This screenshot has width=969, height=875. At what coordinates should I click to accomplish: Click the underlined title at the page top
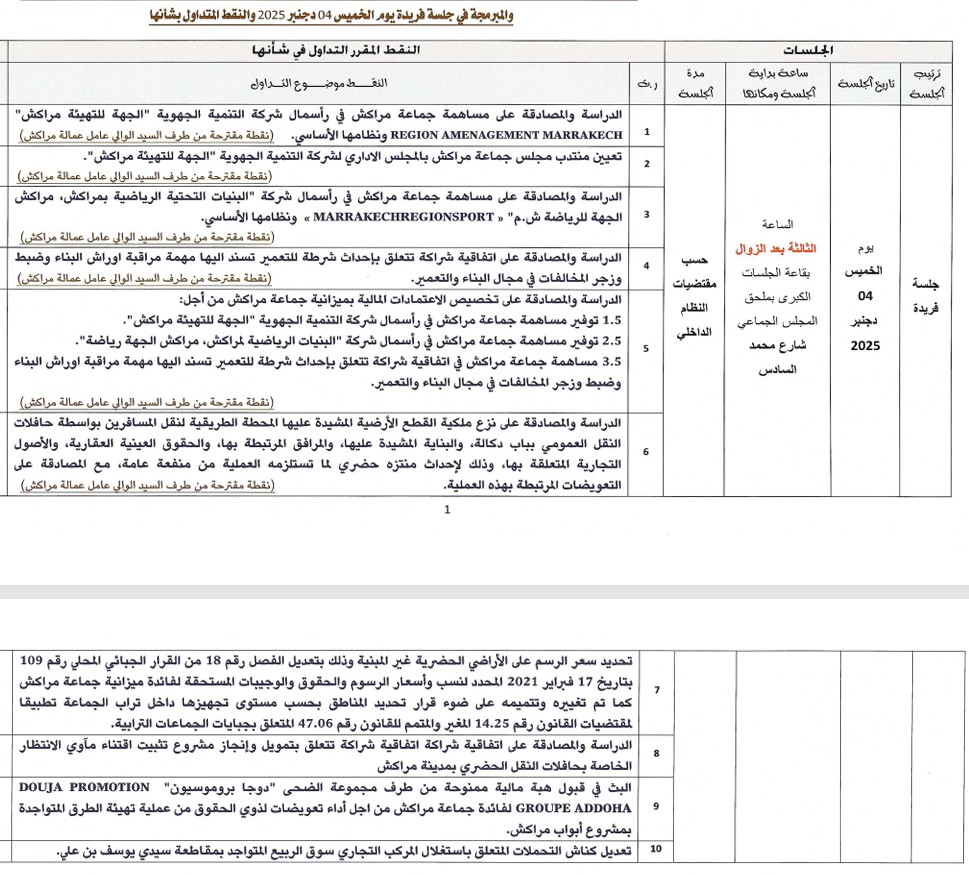point(331,15)
